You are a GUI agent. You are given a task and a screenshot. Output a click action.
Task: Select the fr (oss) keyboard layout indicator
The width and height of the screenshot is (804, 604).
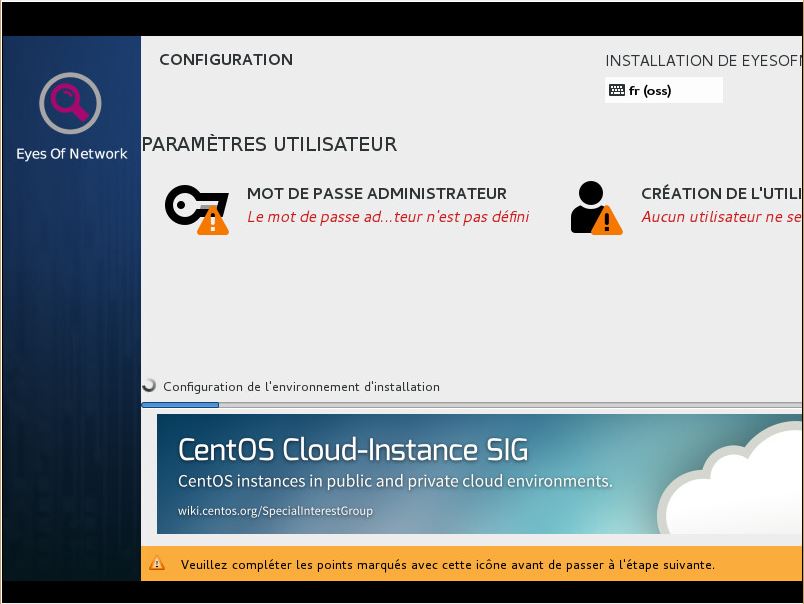pos(664,90)
